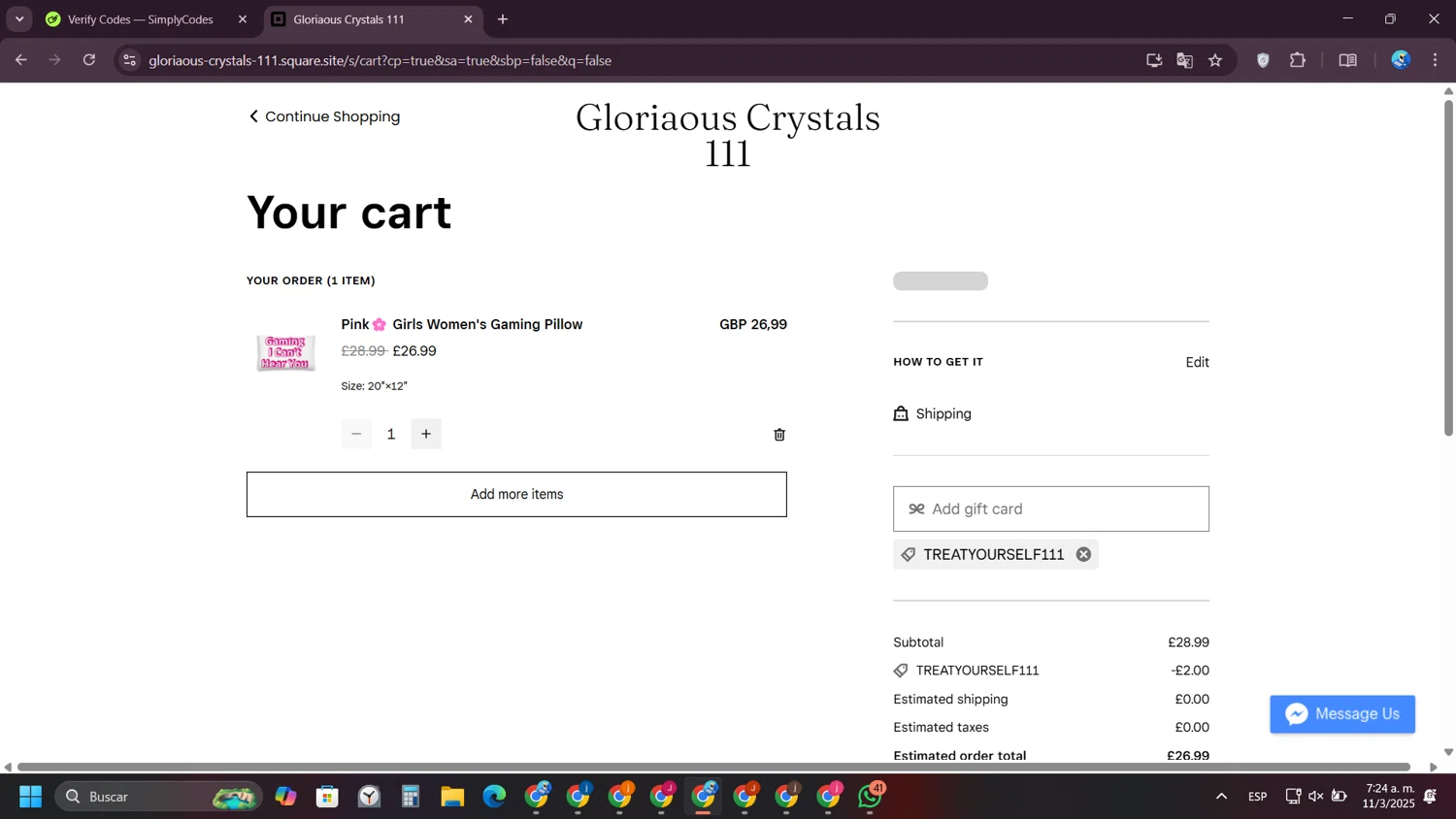Open WhatsApp from the taskbar
This screenshot has width=1456, height=819.
click(x=871, y=797)
